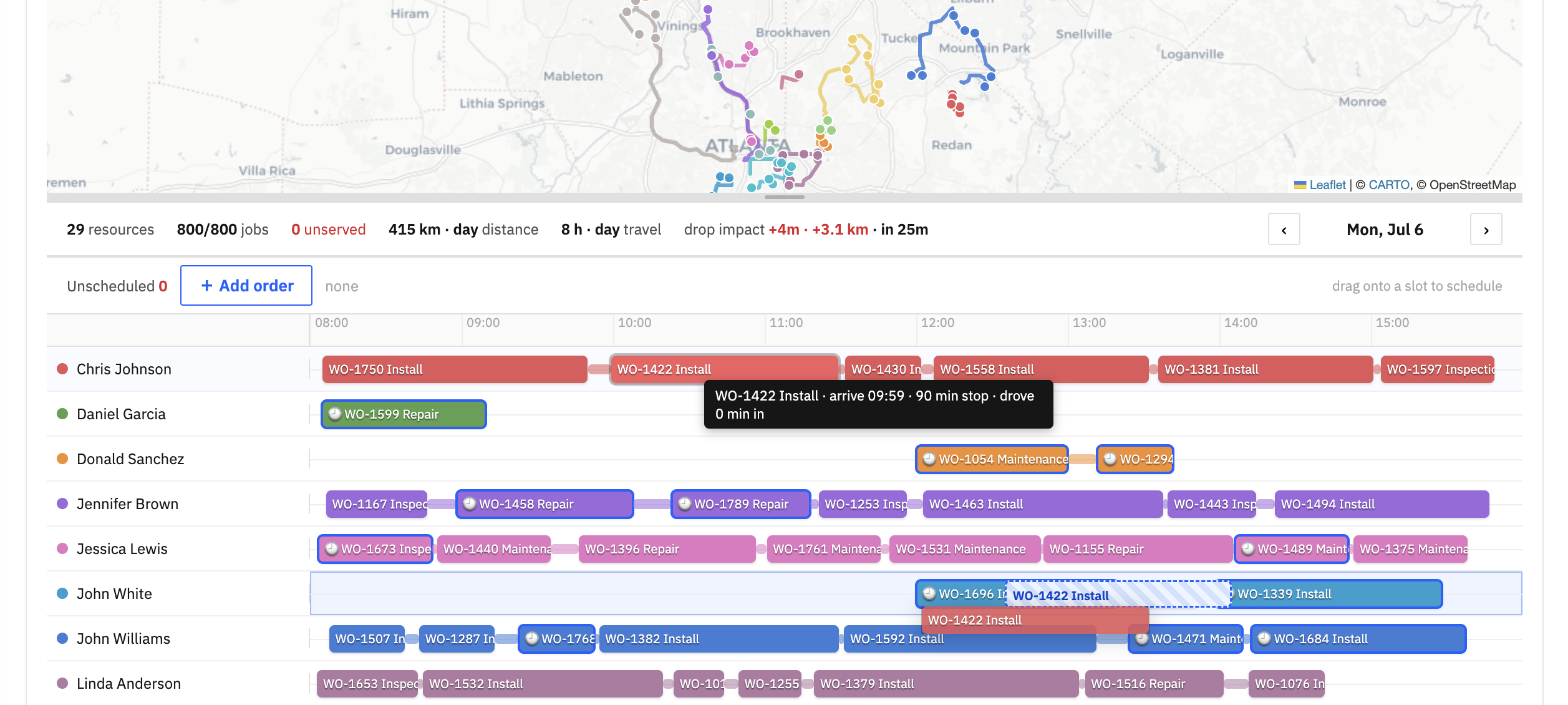Viewport: 1568px width, 705px height.
Task: Click the "0 unserved" summary stat
Action: point(329,230)
